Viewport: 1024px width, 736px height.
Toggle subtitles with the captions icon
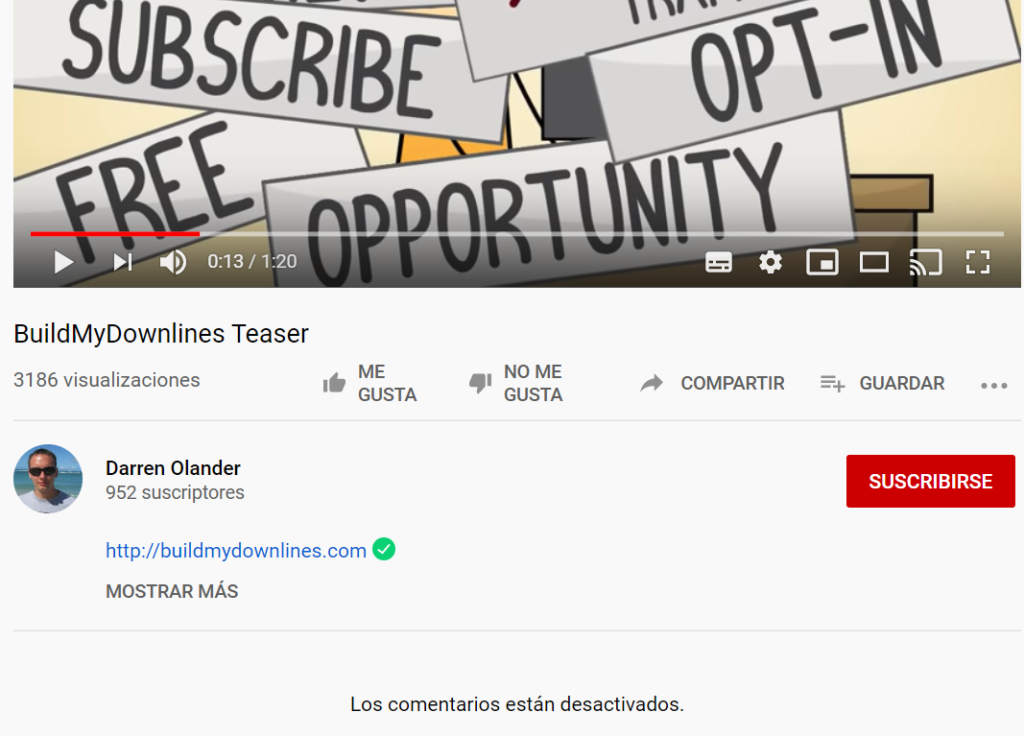(x=718, y=263)
